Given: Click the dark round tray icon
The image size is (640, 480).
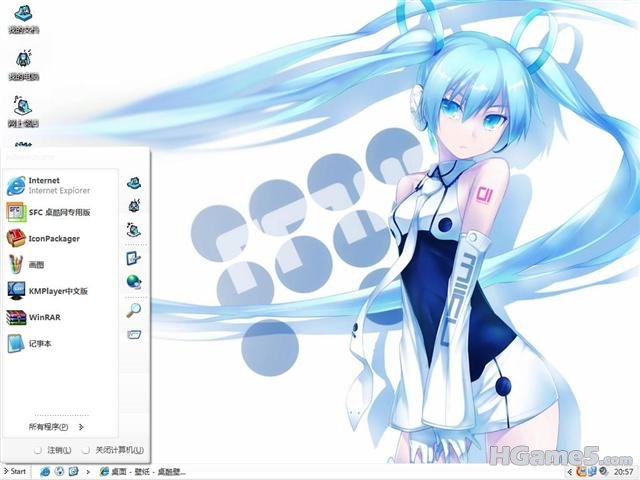Looking at the screenshot, I should (603, 472).
